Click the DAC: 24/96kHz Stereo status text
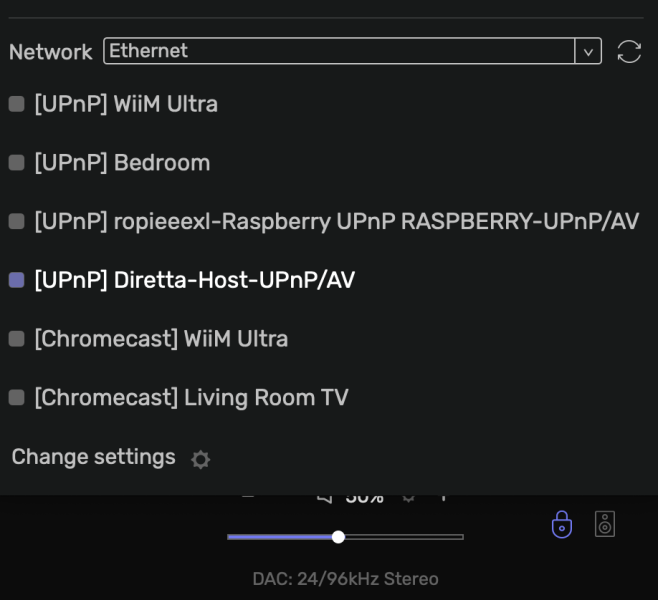Viewport: 658px width, 600px height. tap(345, 579)
